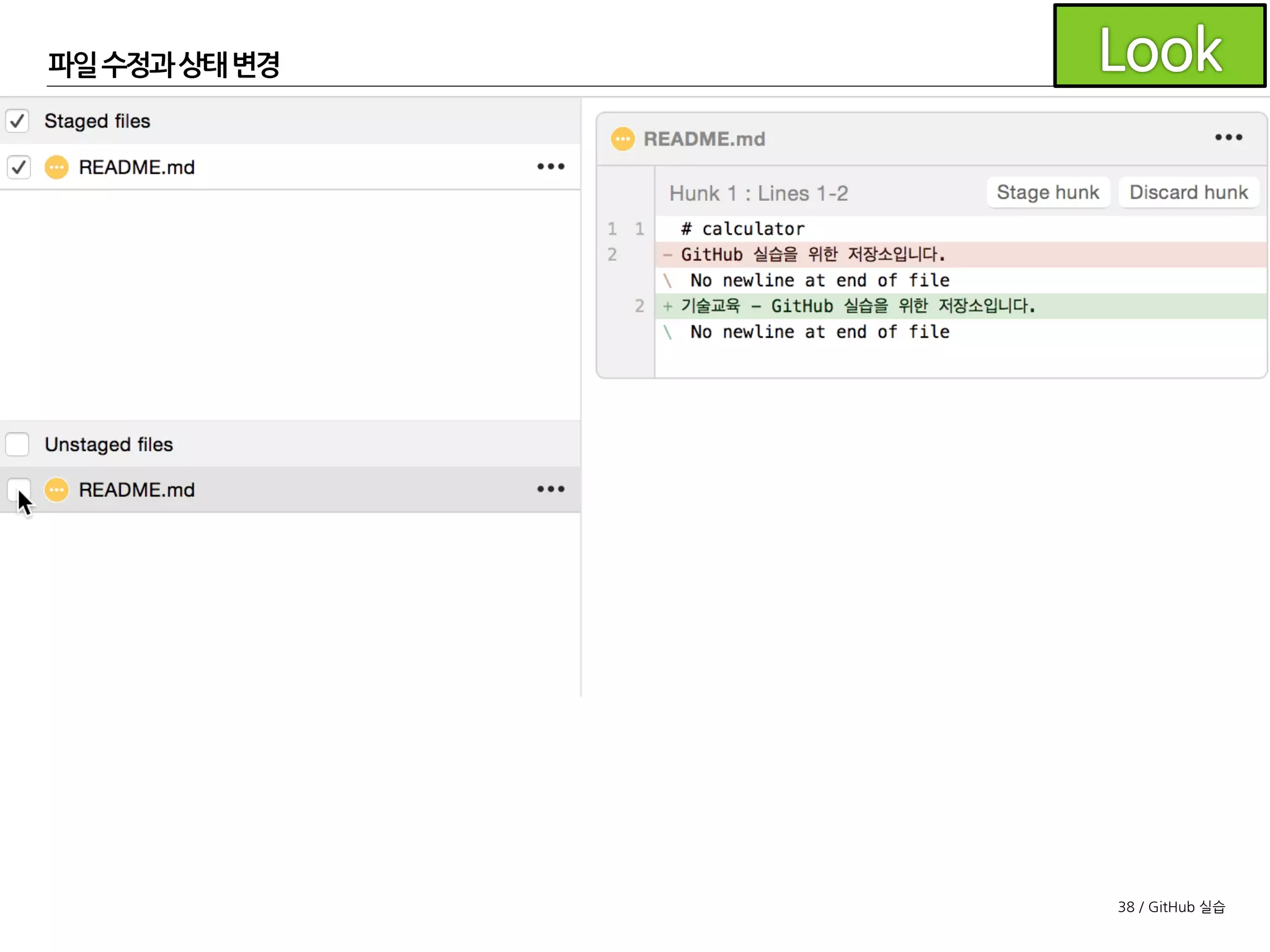The width and height of the screenshot is (1270, 952).
Task: Open more options for staged README.md
Action: (x=551, y=166)
